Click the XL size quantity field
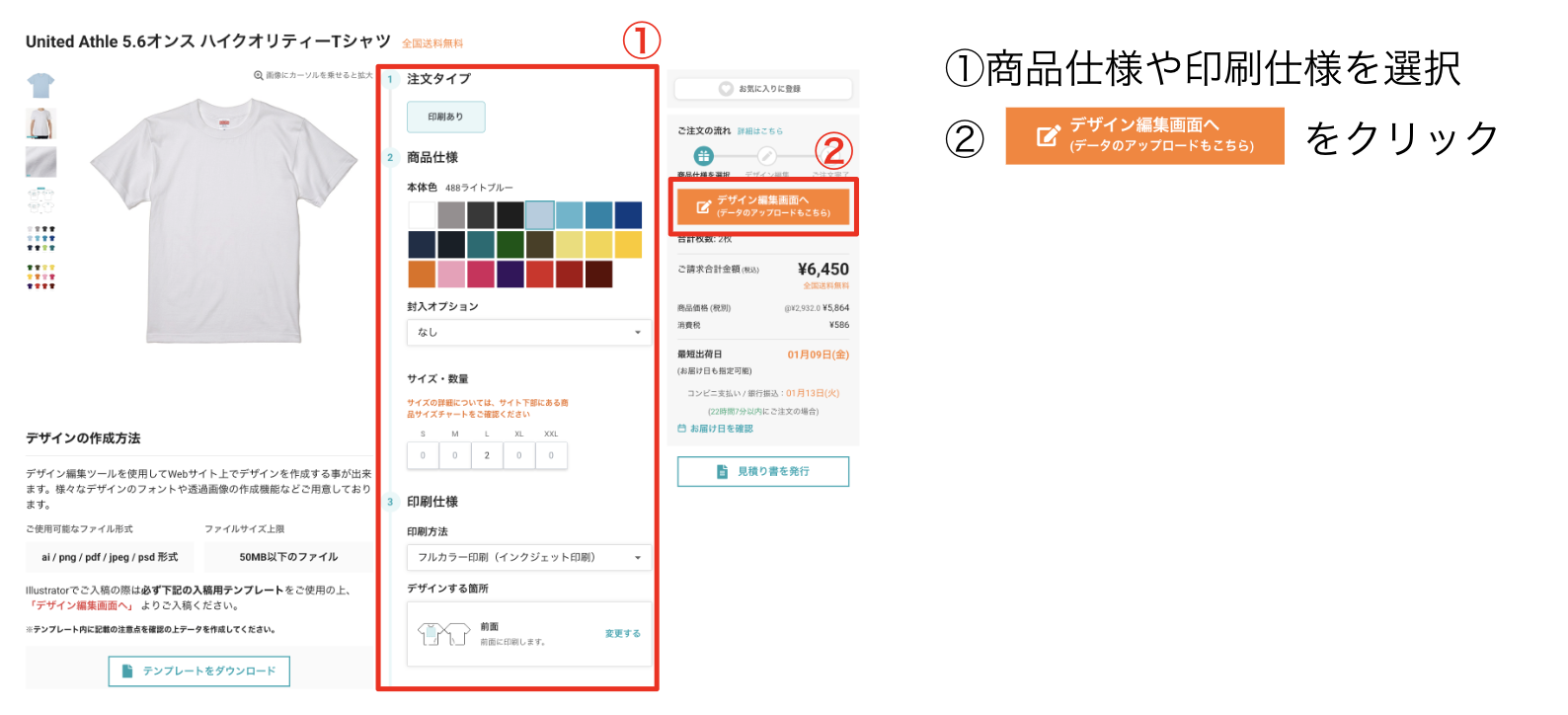Image resolution: width=1568 pixels, height=715 pixels. pyautogui.click(x=519, y=455)
